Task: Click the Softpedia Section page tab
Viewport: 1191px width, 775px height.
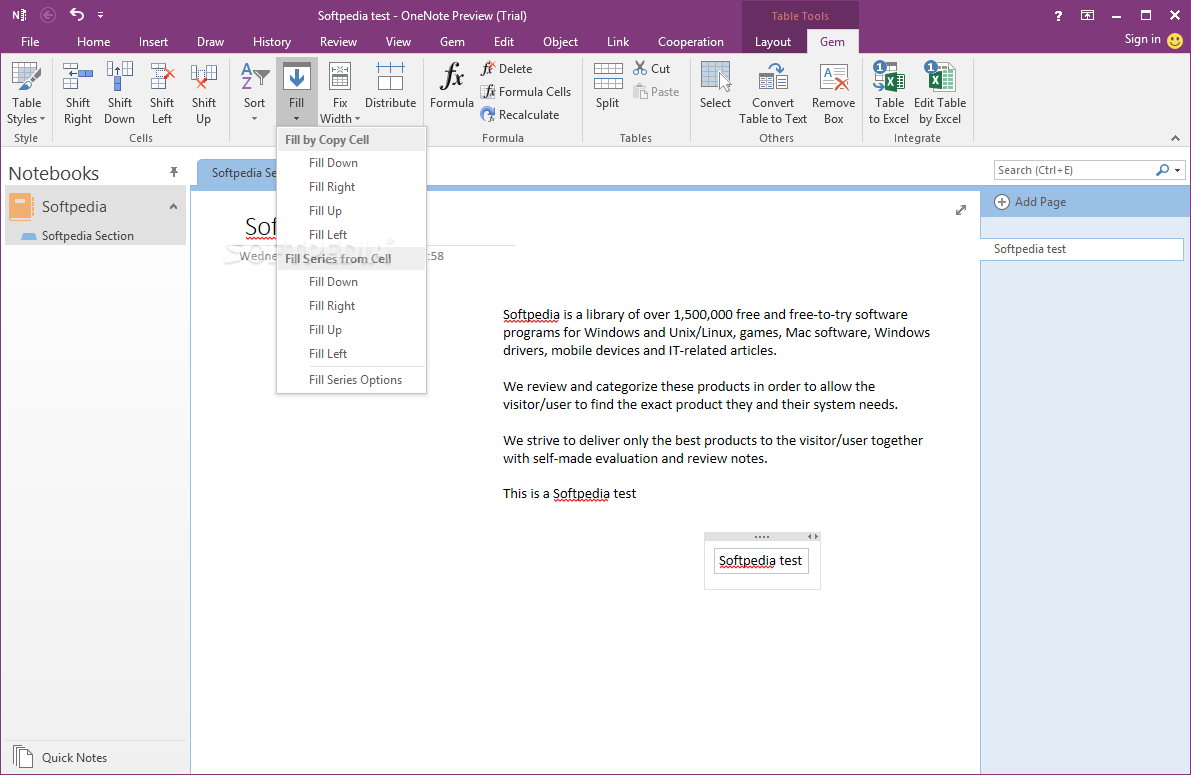Action: [x=237, y=173]
